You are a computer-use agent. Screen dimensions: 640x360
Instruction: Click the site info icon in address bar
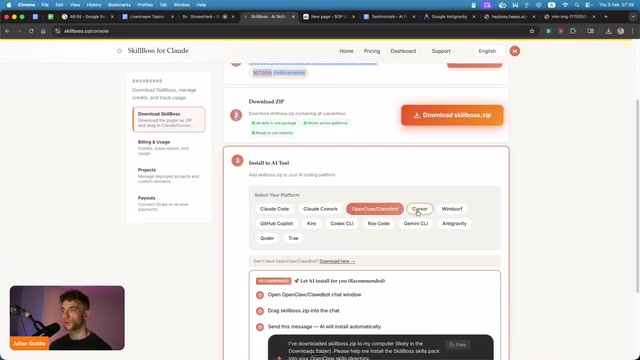pos(58,31)
